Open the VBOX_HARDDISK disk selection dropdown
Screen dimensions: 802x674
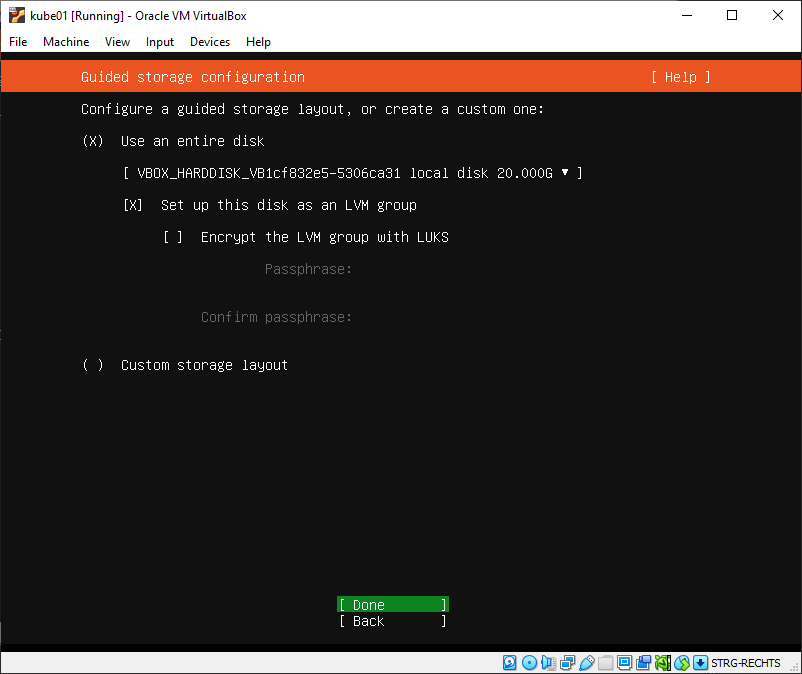(x=352, y=173)
